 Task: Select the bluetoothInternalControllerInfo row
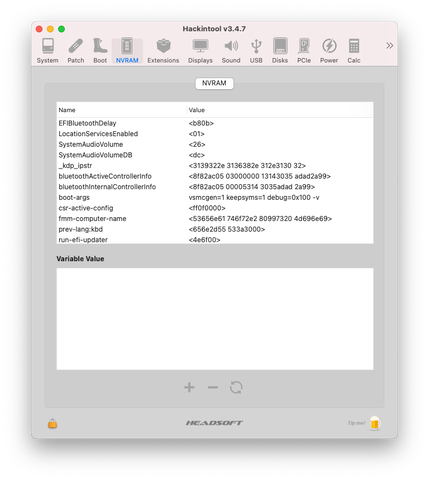click(215, 187)
